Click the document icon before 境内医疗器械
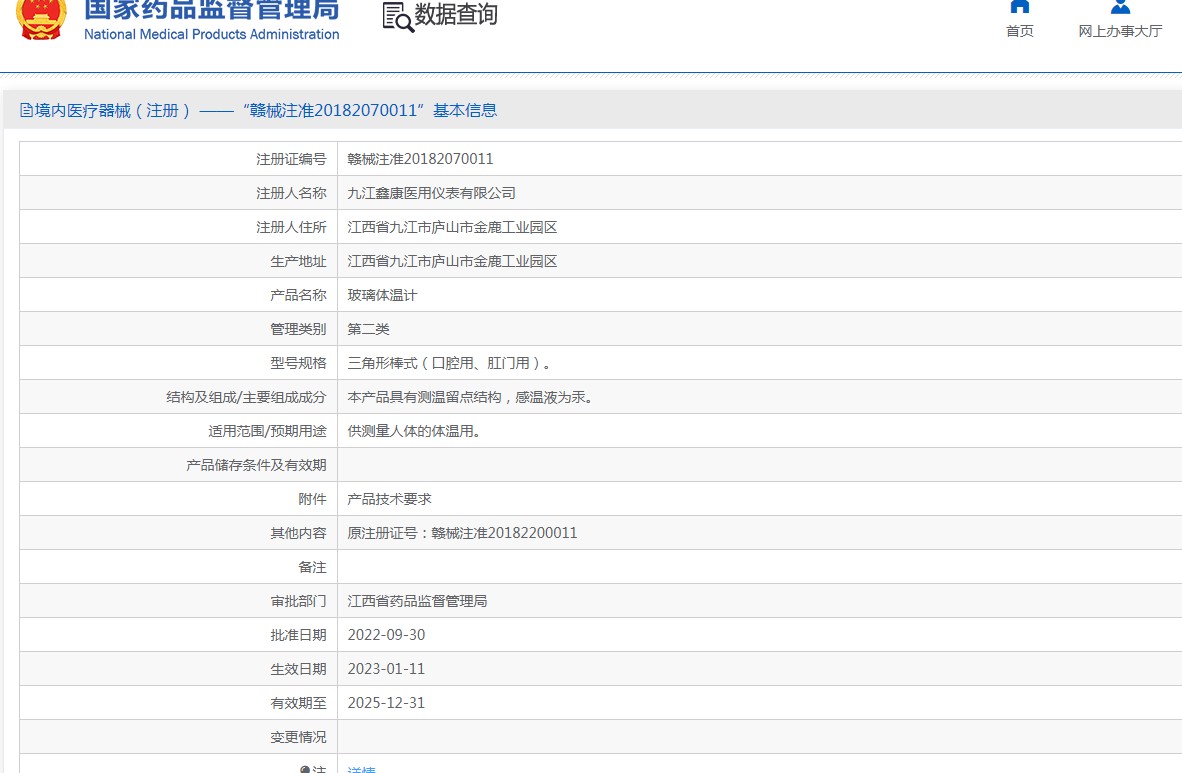Screen dimensions: 1182x773 (27, 111)
